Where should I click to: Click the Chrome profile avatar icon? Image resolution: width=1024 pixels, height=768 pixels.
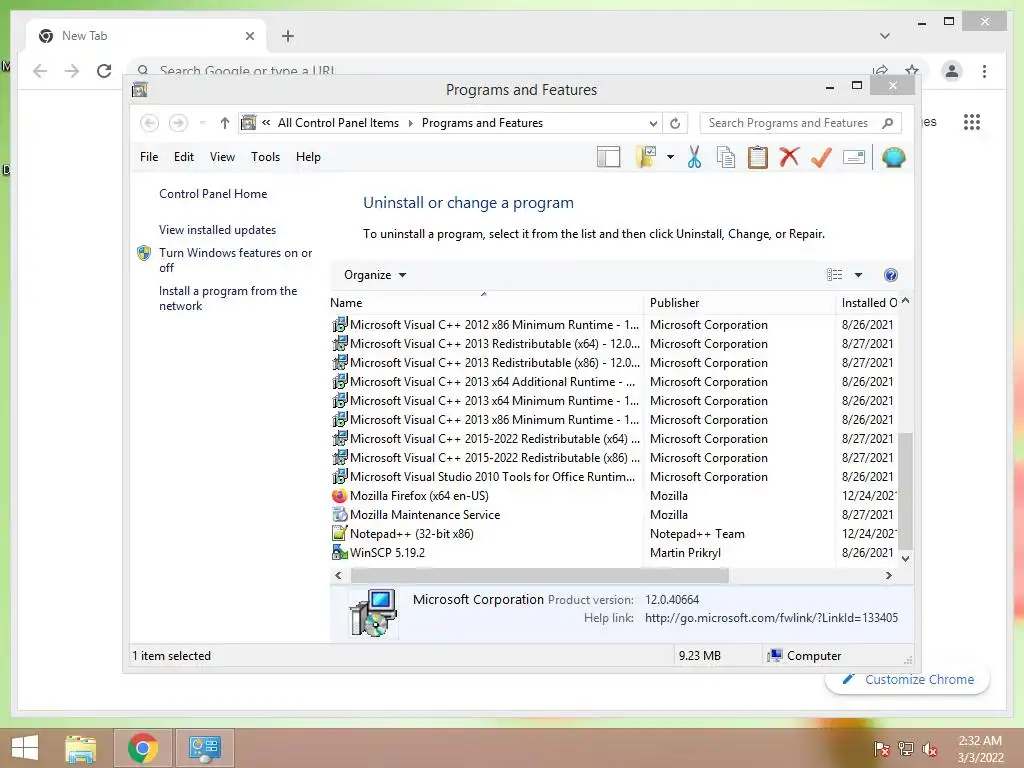point(952,71)
